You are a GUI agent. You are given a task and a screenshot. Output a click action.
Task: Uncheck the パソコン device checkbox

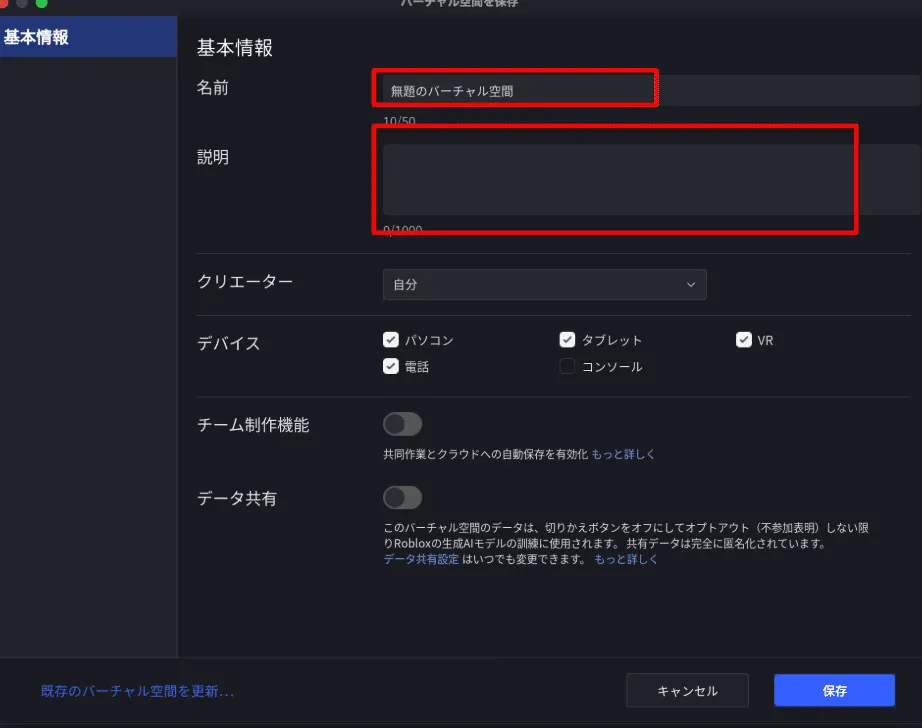[391, 340]
